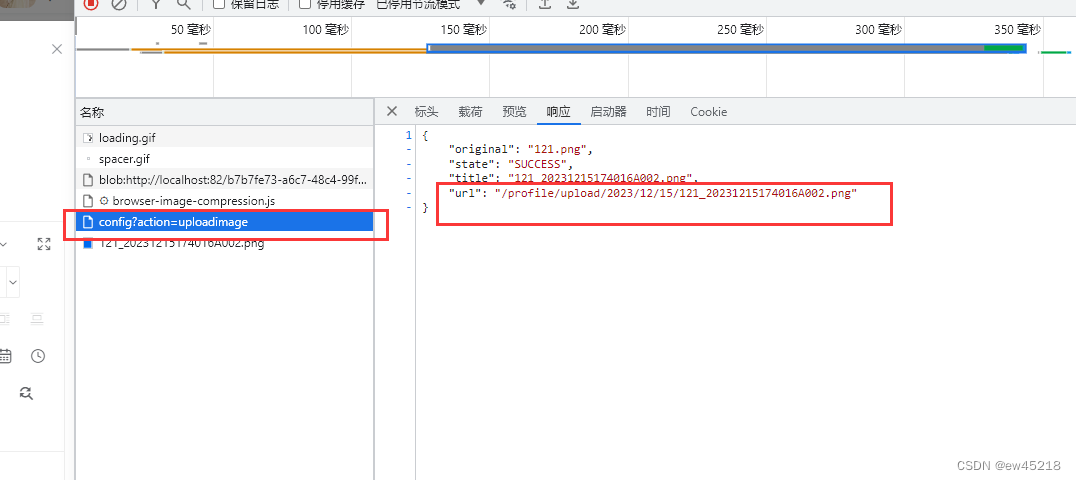This screenshot has width=1076, height=480.
Task: Click the "121.png" original value
Action: click(x=556, y=149)
